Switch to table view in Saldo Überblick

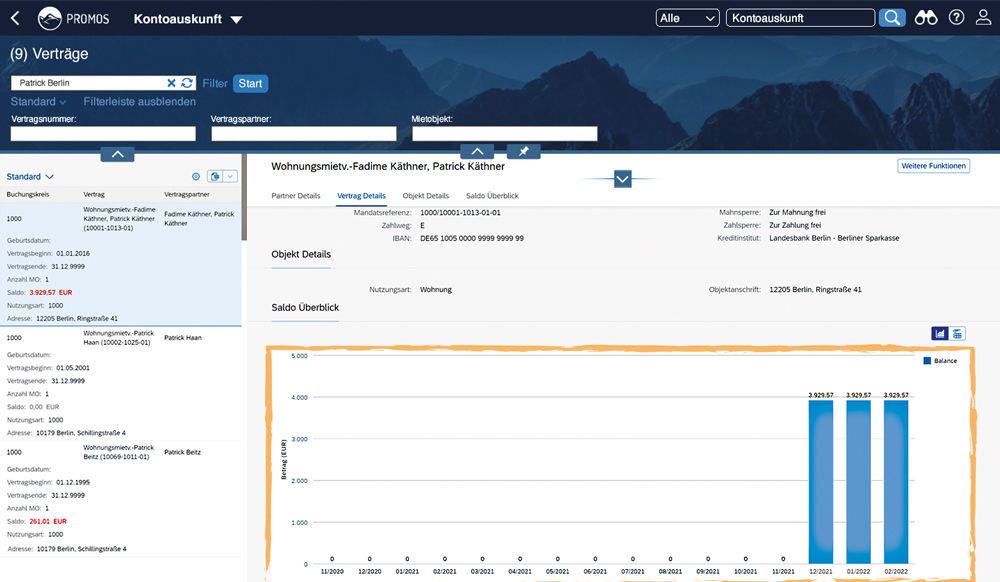point(957,333)
